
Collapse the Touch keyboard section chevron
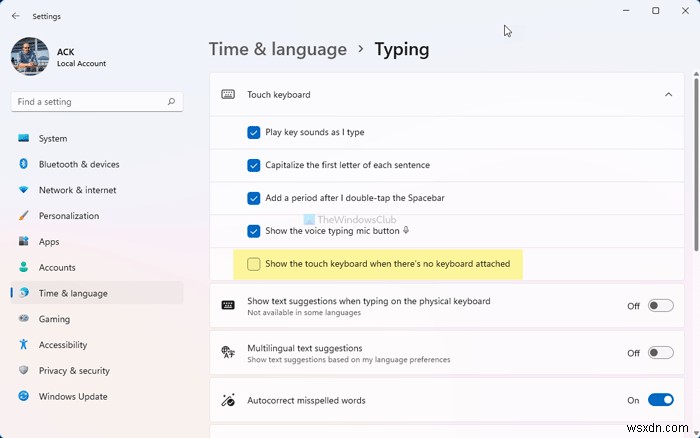coord(668,95)
